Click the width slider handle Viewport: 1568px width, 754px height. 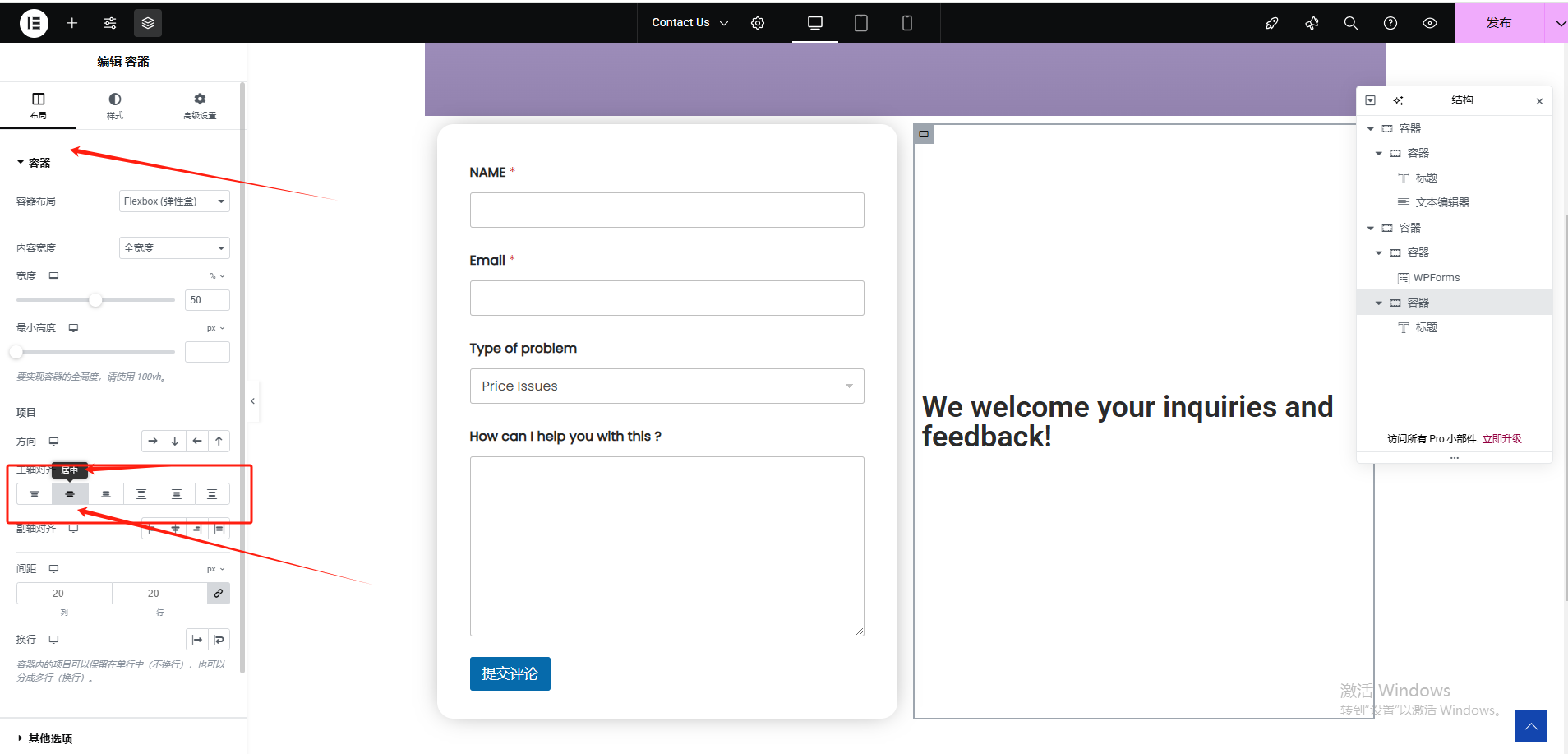click(x=96, y=300)
